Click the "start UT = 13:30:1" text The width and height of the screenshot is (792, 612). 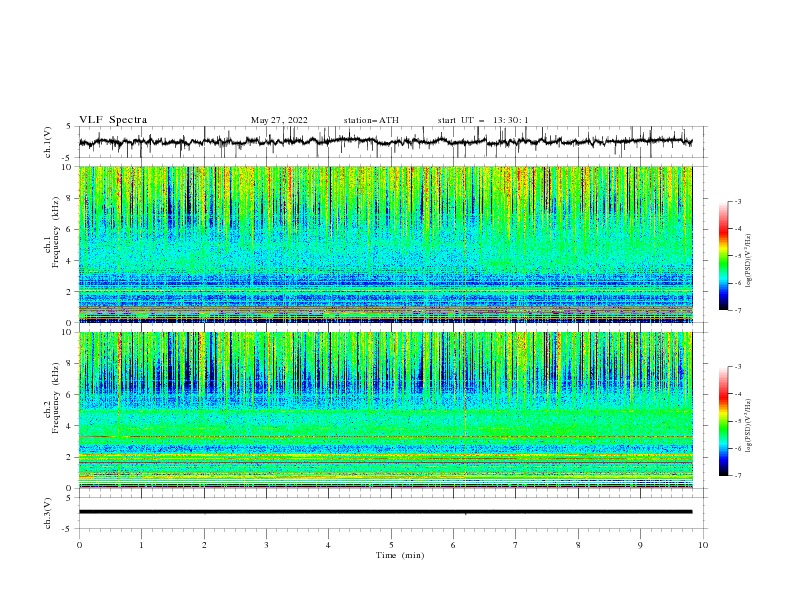click(x=483, y=120)
